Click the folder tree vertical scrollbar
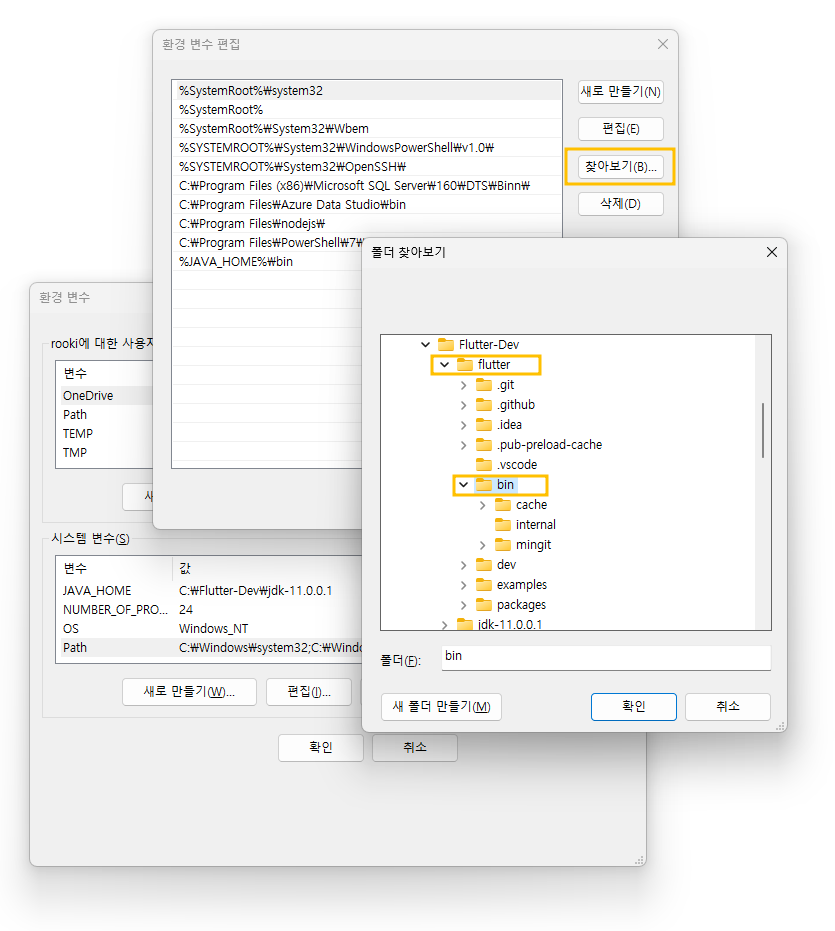Screen dimensions: 835x931 (763, 430)
